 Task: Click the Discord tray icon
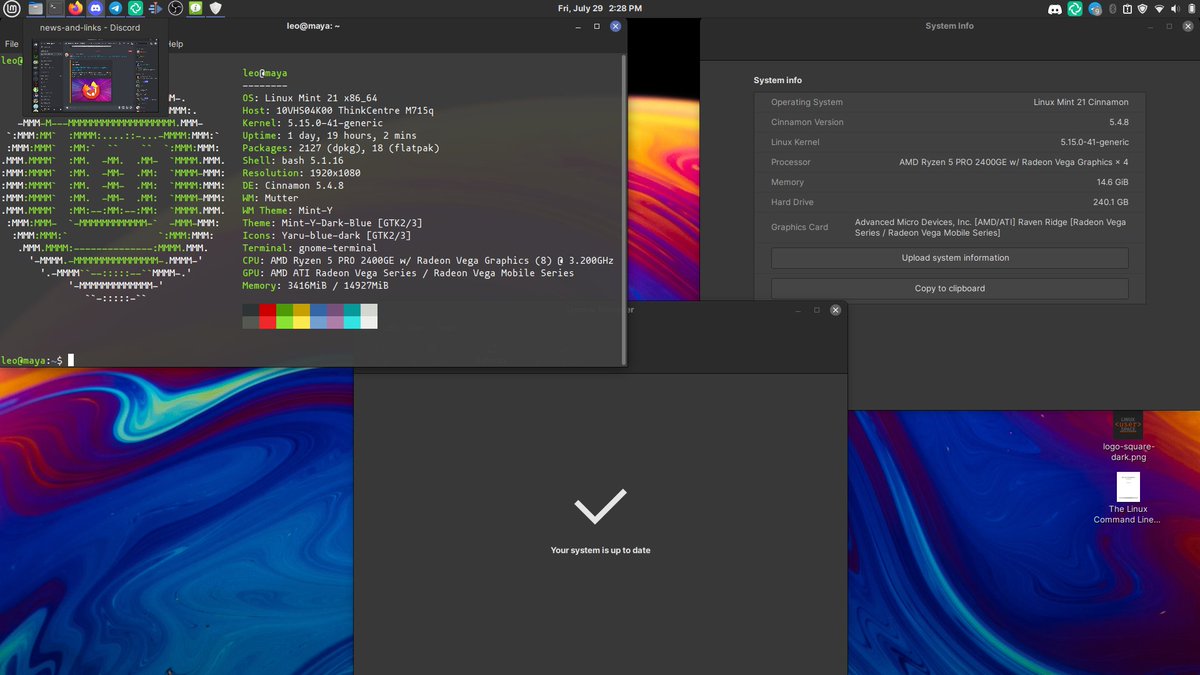pos(1054,8)
